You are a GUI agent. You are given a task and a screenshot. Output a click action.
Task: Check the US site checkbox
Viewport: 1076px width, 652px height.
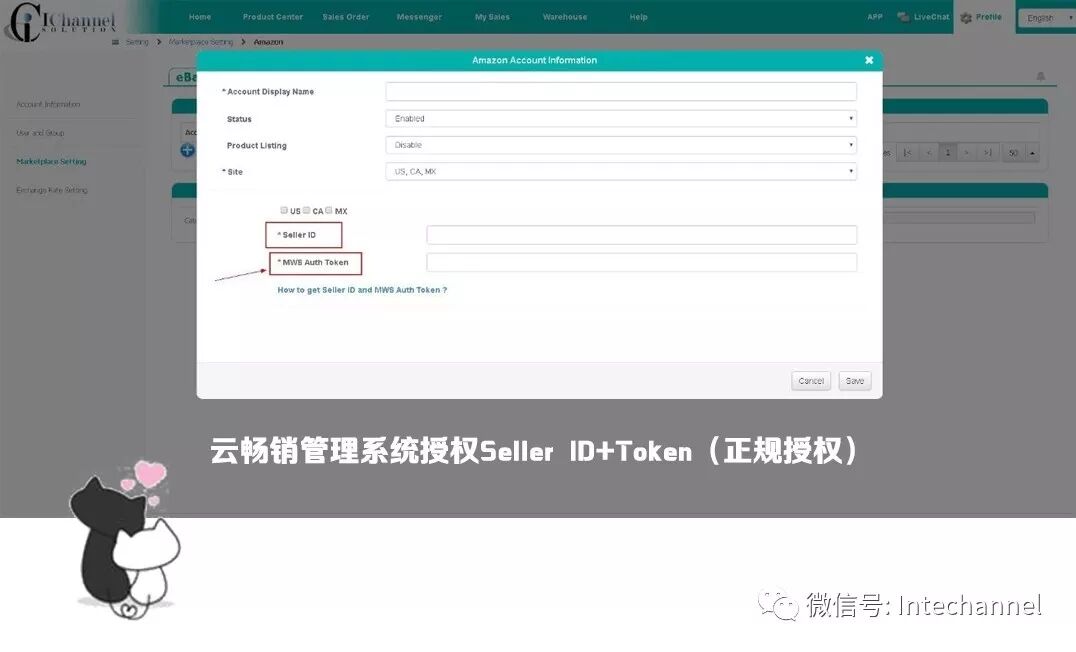pos(284,210)
